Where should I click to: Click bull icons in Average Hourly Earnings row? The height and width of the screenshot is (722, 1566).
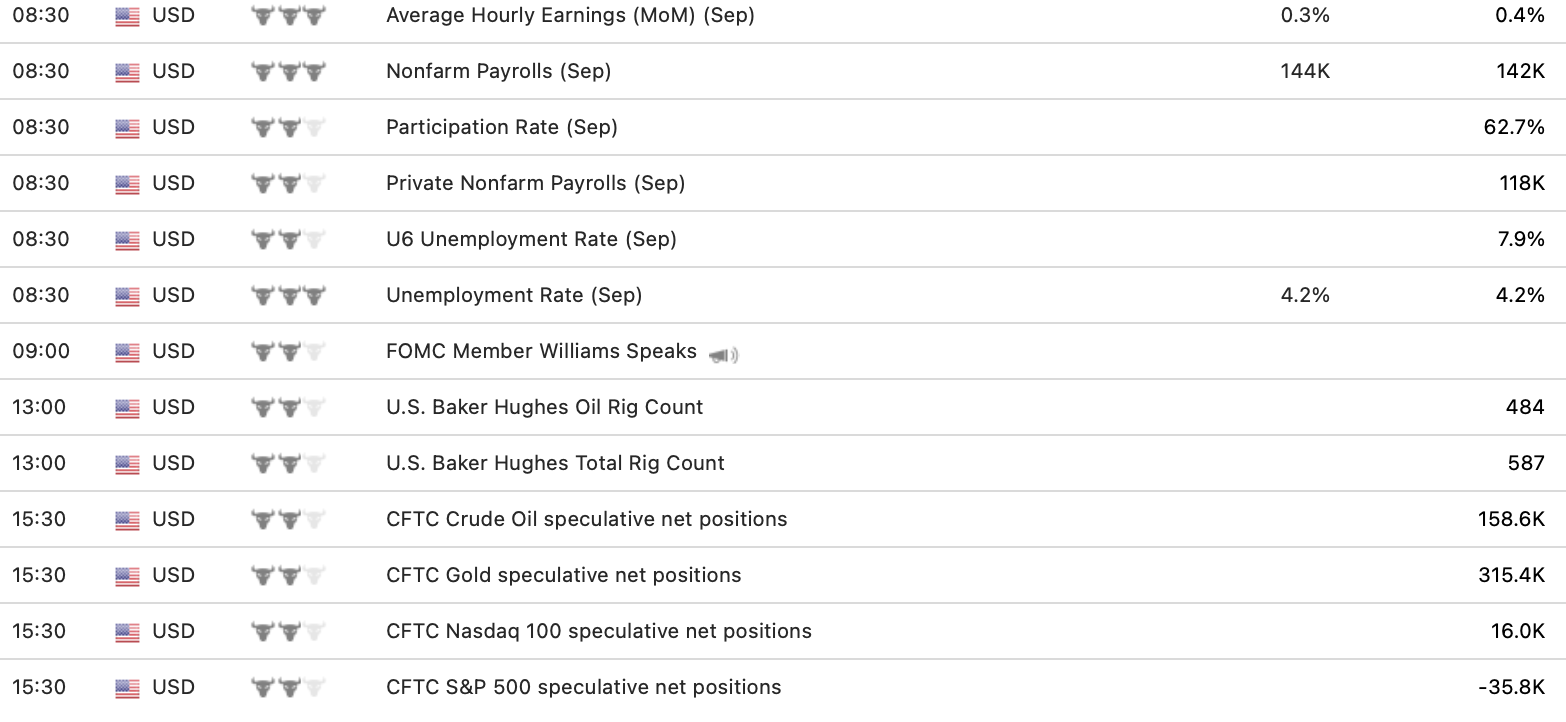click(288, 16)
